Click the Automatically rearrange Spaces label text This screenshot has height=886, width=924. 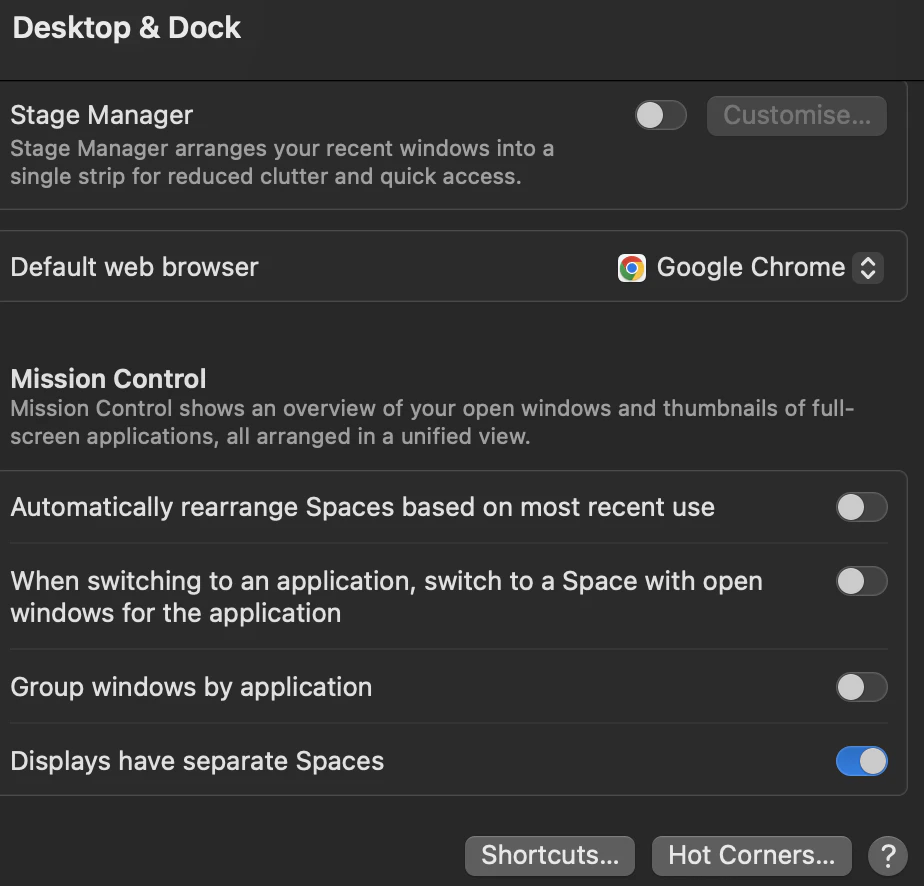click(x=362, y=507)
